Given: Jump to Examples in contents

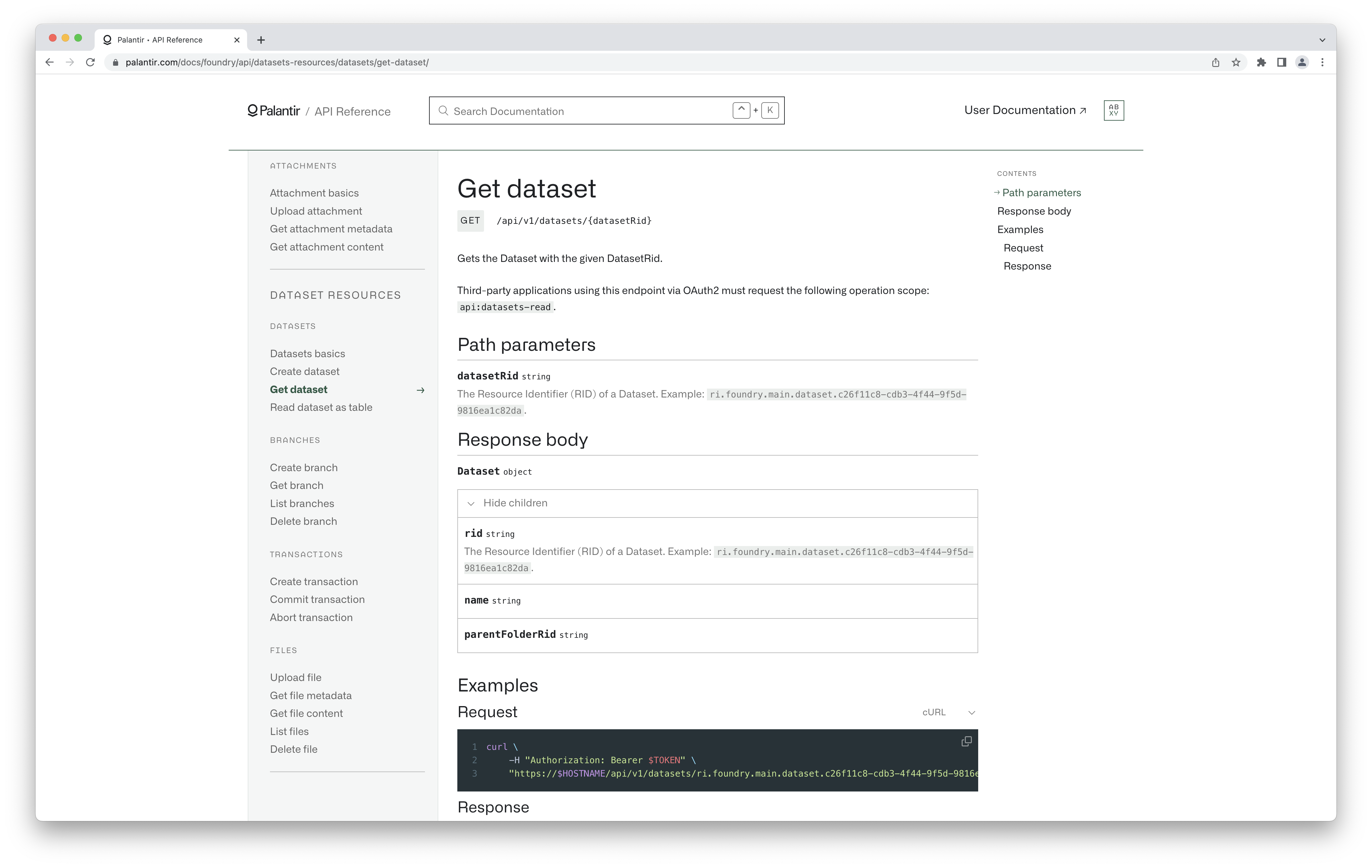Looking at the screenshot, I should tap(1020, 229).
